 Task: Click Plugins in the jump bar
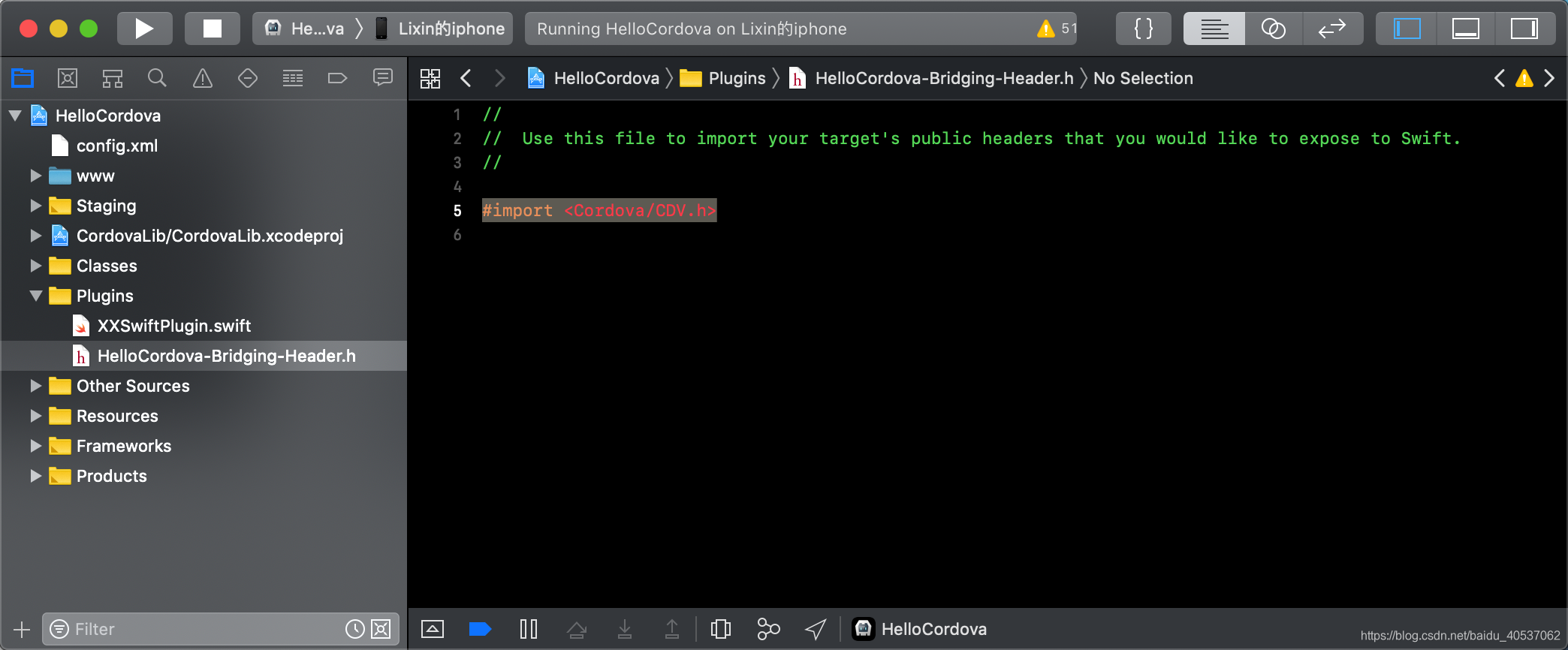(723, 78)
